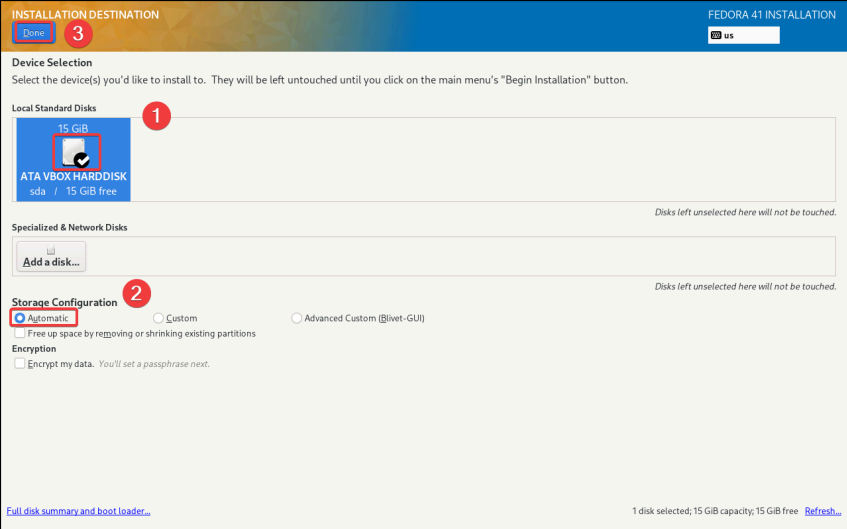The width and height of the screenshot is (847, 529).
Task: Click 'You'll set a passphrase next.' hint text
Action: click(x=154, y=364)
